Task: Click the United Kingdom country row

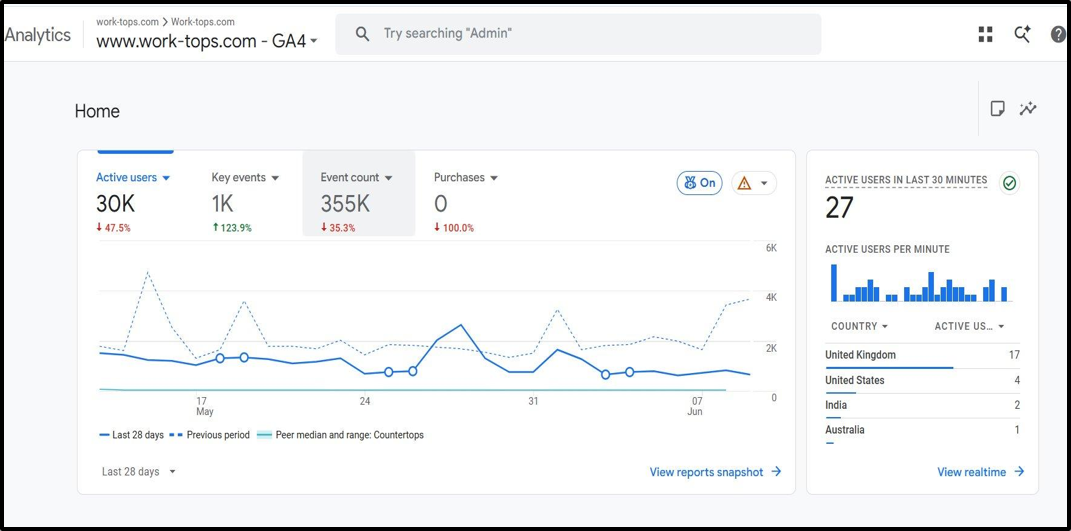Action: [922, 355]
